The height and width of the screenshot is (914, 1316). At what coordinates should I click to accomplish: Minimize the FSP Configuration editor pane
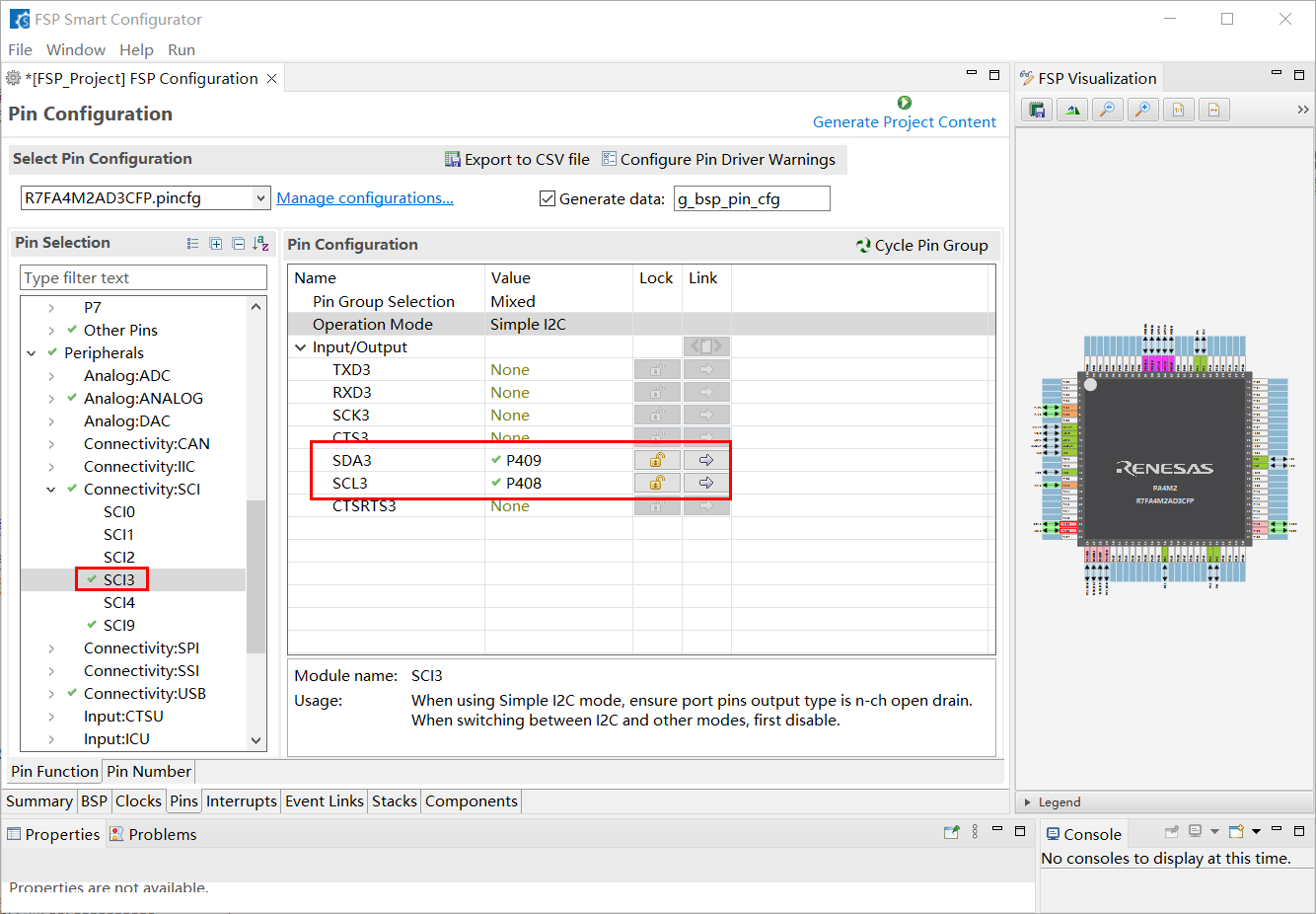coord(971,74)
